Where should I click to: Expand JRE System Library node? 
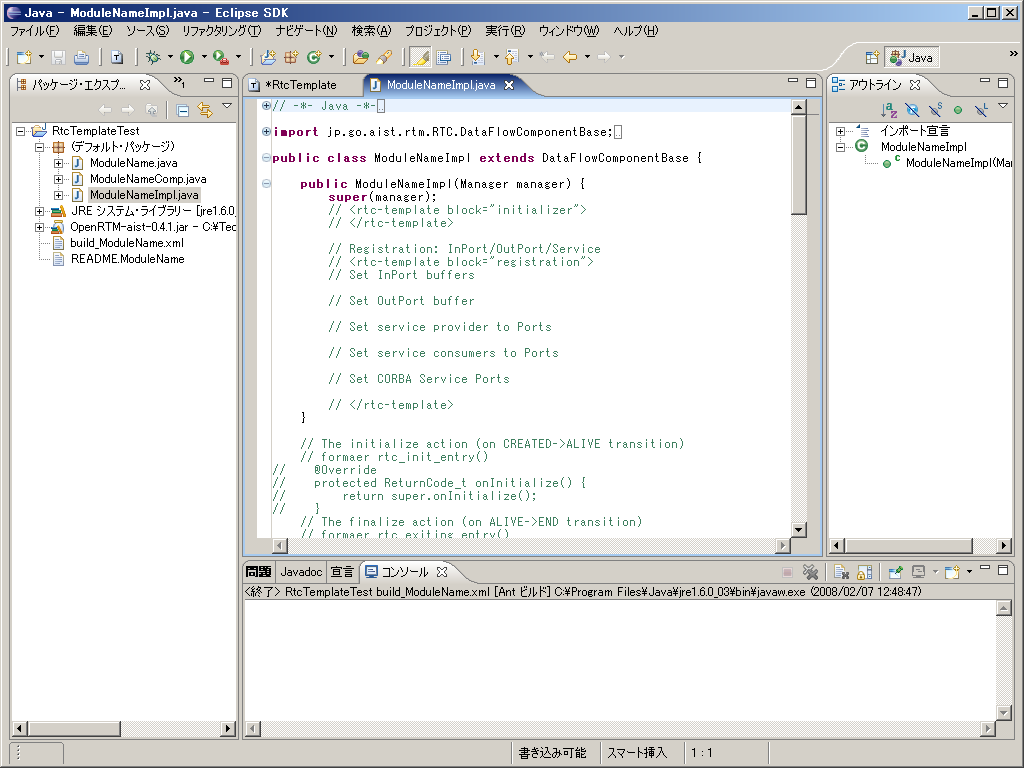(x=39, y=211)
